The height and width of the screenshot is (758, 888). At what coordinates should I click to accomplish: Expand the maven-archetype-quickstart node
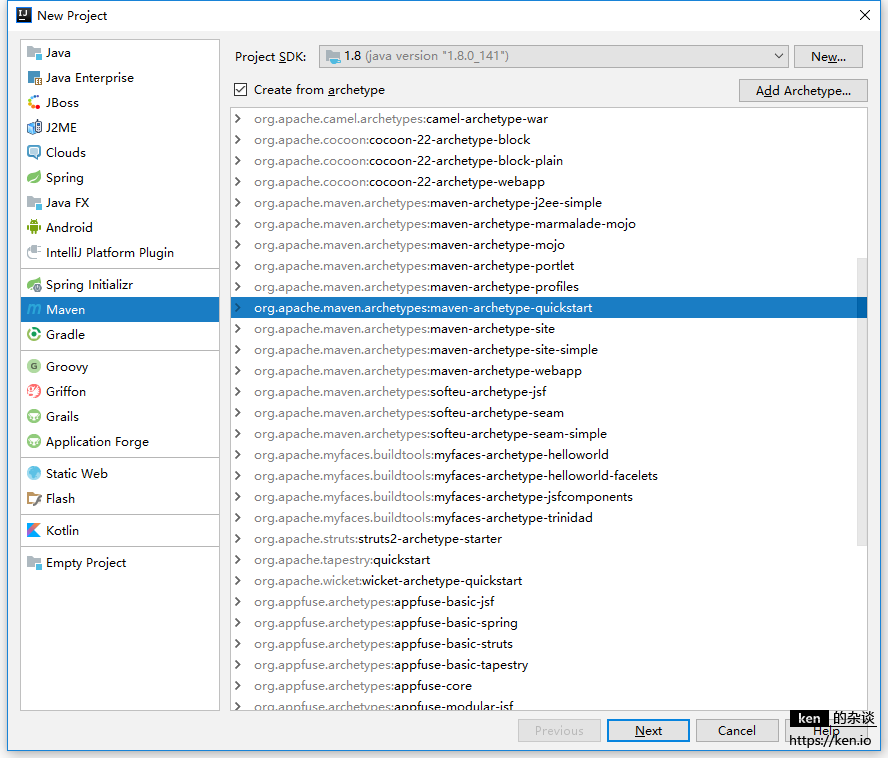(238, 308)
